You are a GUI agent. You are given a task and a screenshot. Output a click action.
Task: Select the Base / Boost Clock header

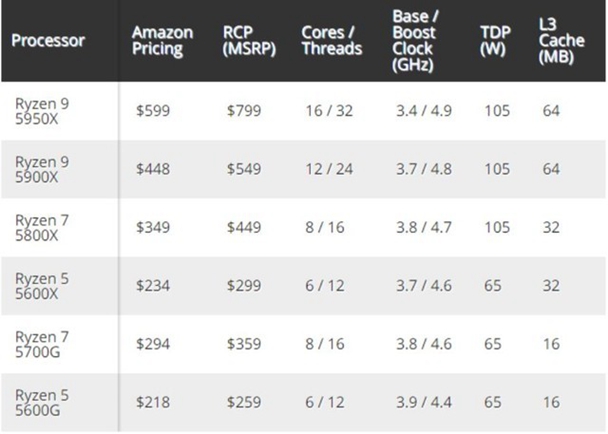418,40
